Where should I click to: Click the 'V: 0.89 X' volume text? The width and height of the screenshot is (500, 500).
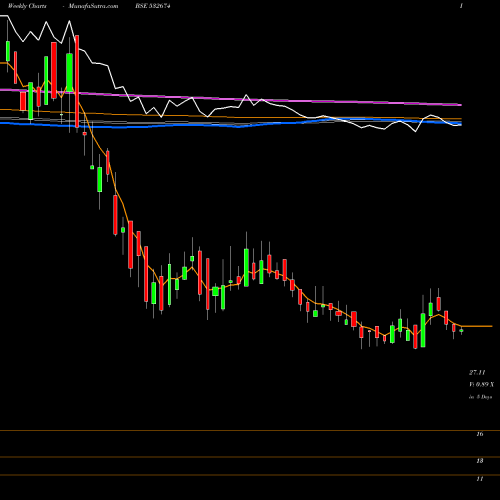[x=481, y=384]
